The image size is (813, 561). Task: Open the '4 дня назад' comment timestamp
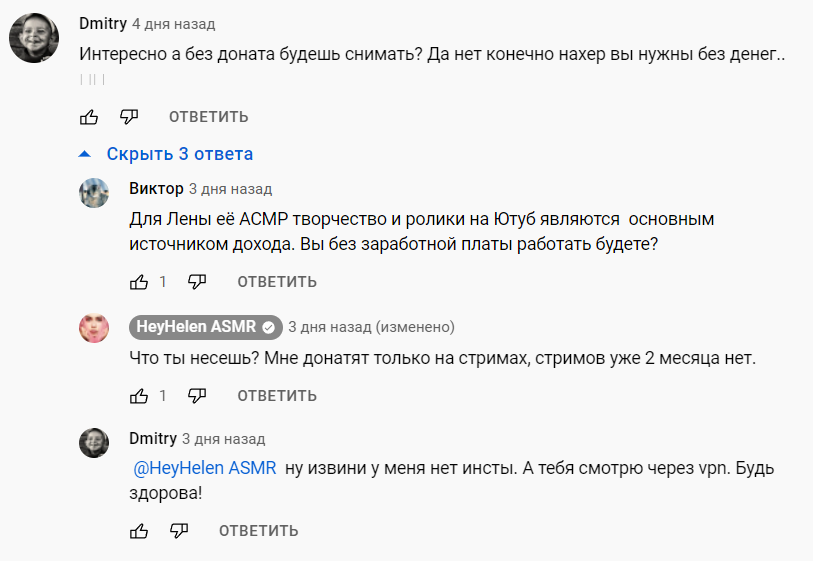(x=173, y=23)
